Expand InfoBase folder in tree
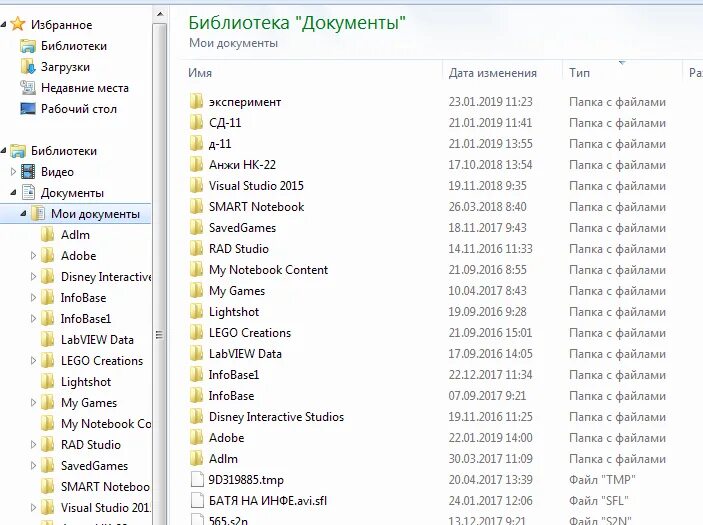Image resolution: width=703 pixels, height=525 pixels. pyautogui.click(x=33, y=297)
